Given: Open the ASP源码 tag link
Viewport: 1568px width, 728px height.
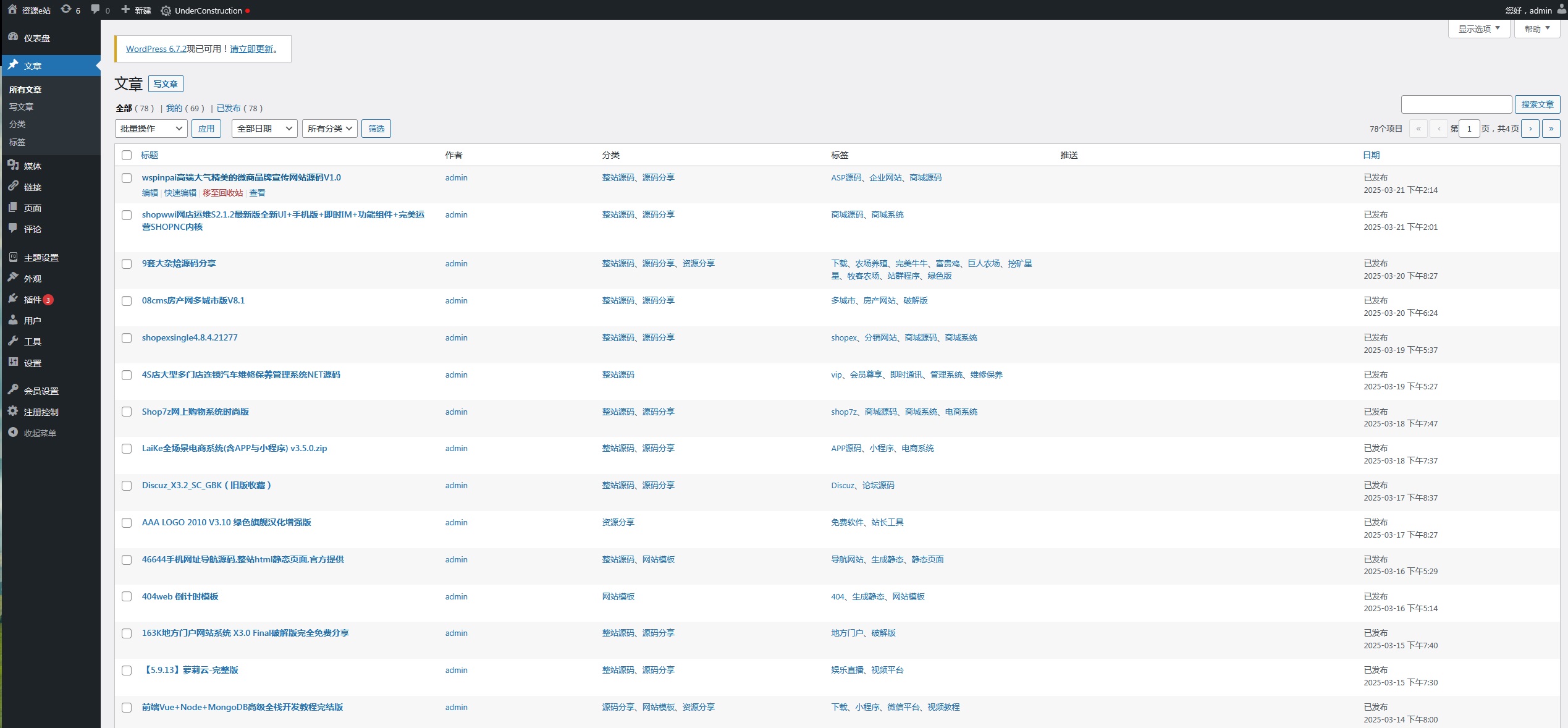Looking at the screenshot, I should click(x=846, y=177).
